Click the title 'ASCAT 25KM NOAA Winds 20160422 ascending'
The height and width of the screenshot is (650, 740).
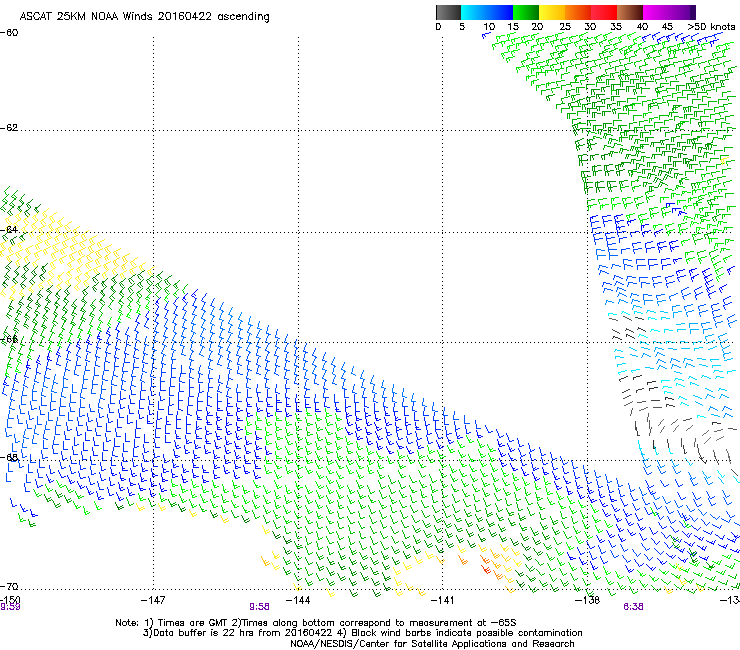[144, 17]
